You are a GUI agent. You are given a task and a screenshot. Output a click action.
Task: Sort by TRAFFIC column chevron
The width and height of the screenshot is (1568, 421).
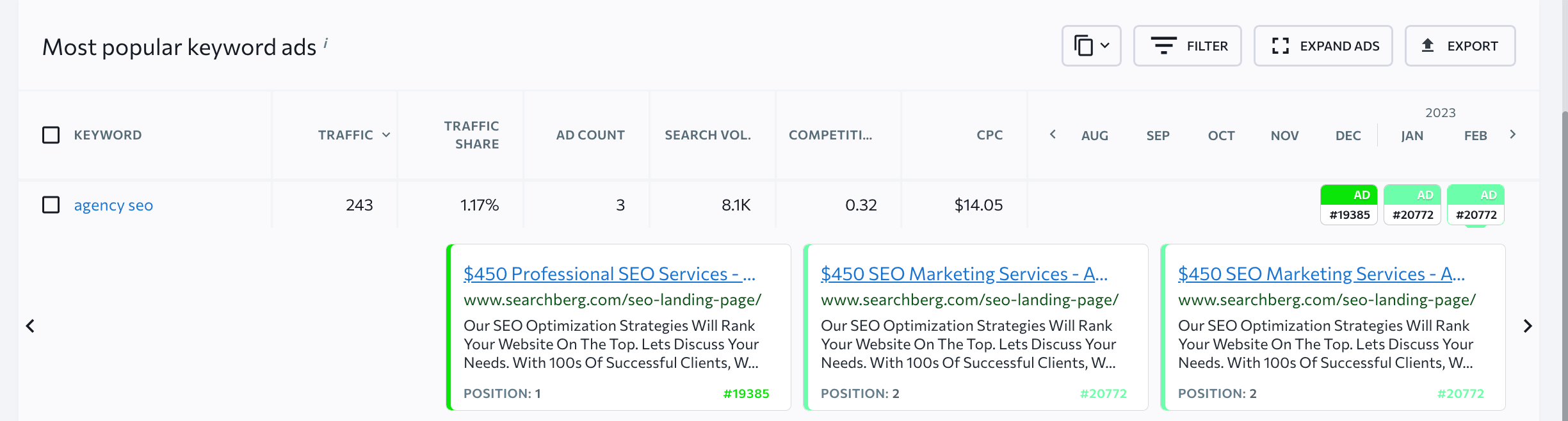[x=386, y=135]
